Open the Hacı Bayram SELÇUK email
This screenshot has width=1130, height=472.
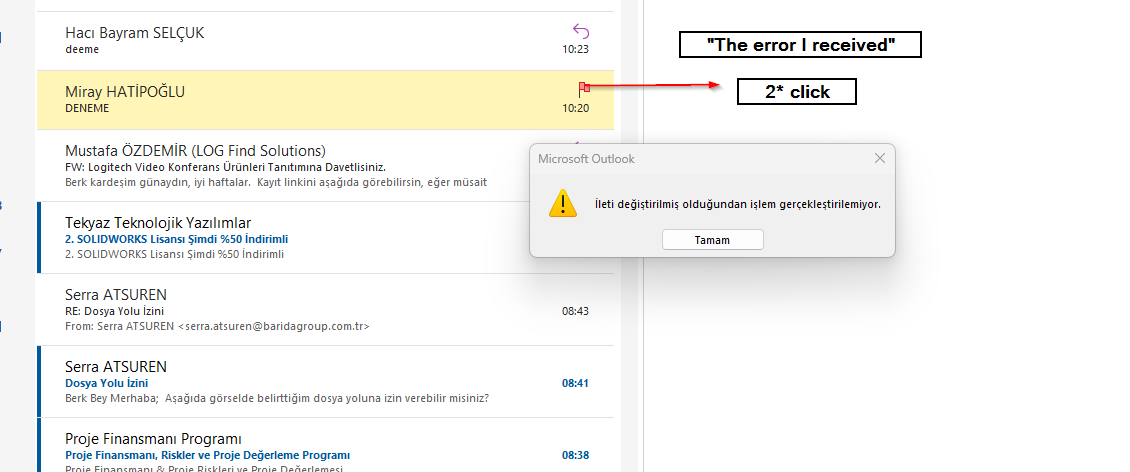(300, 40)
